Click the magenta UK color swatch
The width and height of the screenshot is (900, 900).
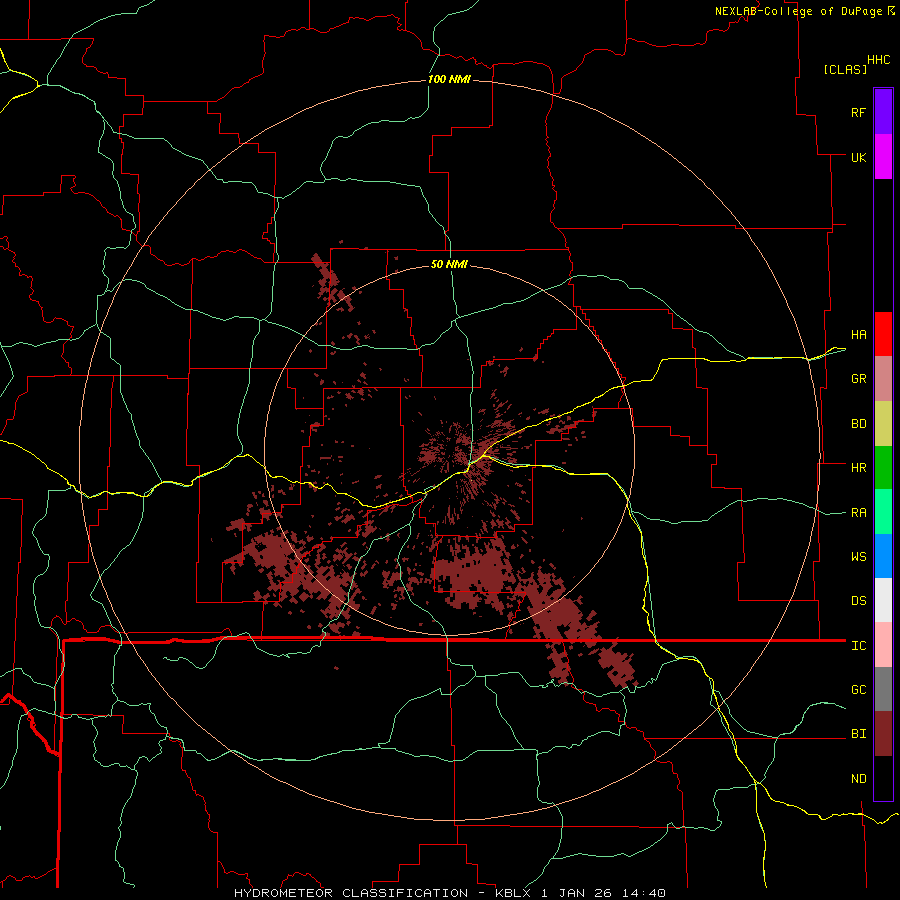pos(883,157)
